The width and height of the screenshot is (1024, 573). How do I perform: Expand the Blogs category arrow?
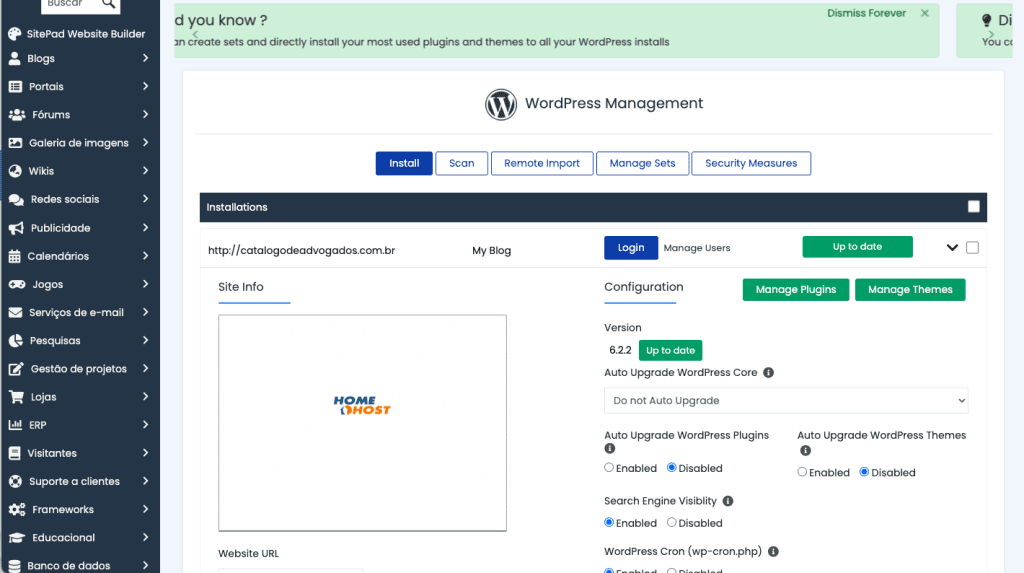click(x=145, y=58)
